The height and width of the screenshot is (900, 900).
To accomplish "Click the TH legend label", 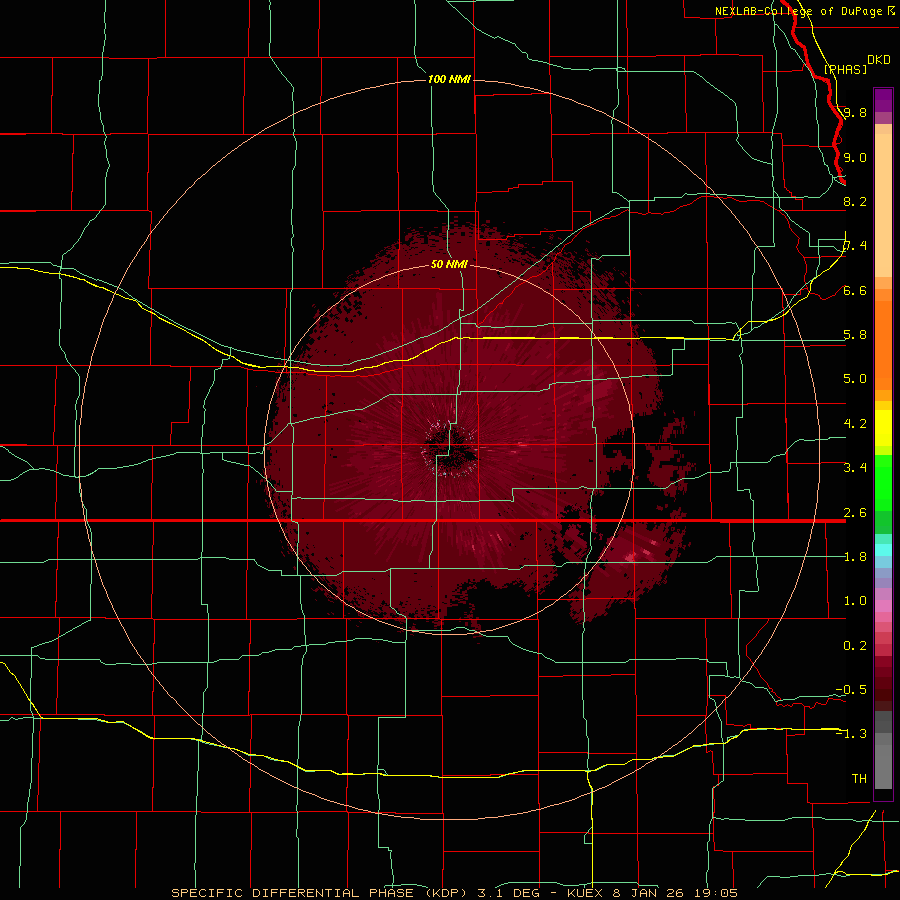I will (859, 779).
